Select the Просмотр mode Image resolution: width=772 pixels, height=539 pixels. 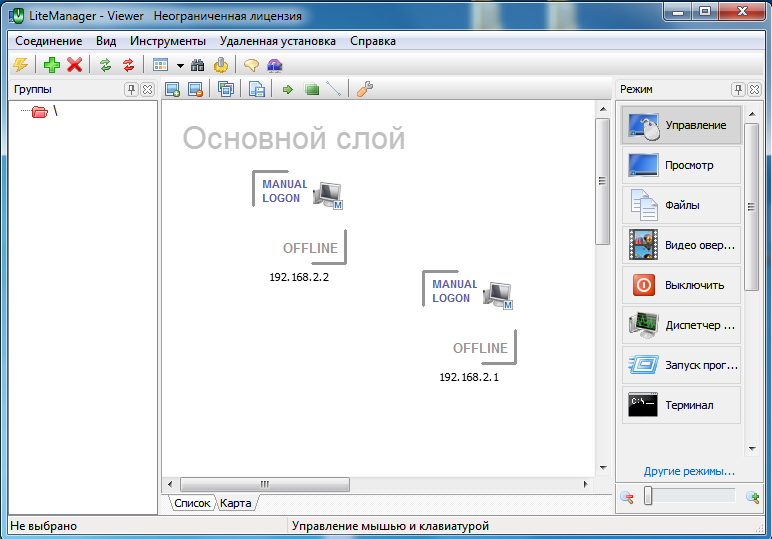681,165
